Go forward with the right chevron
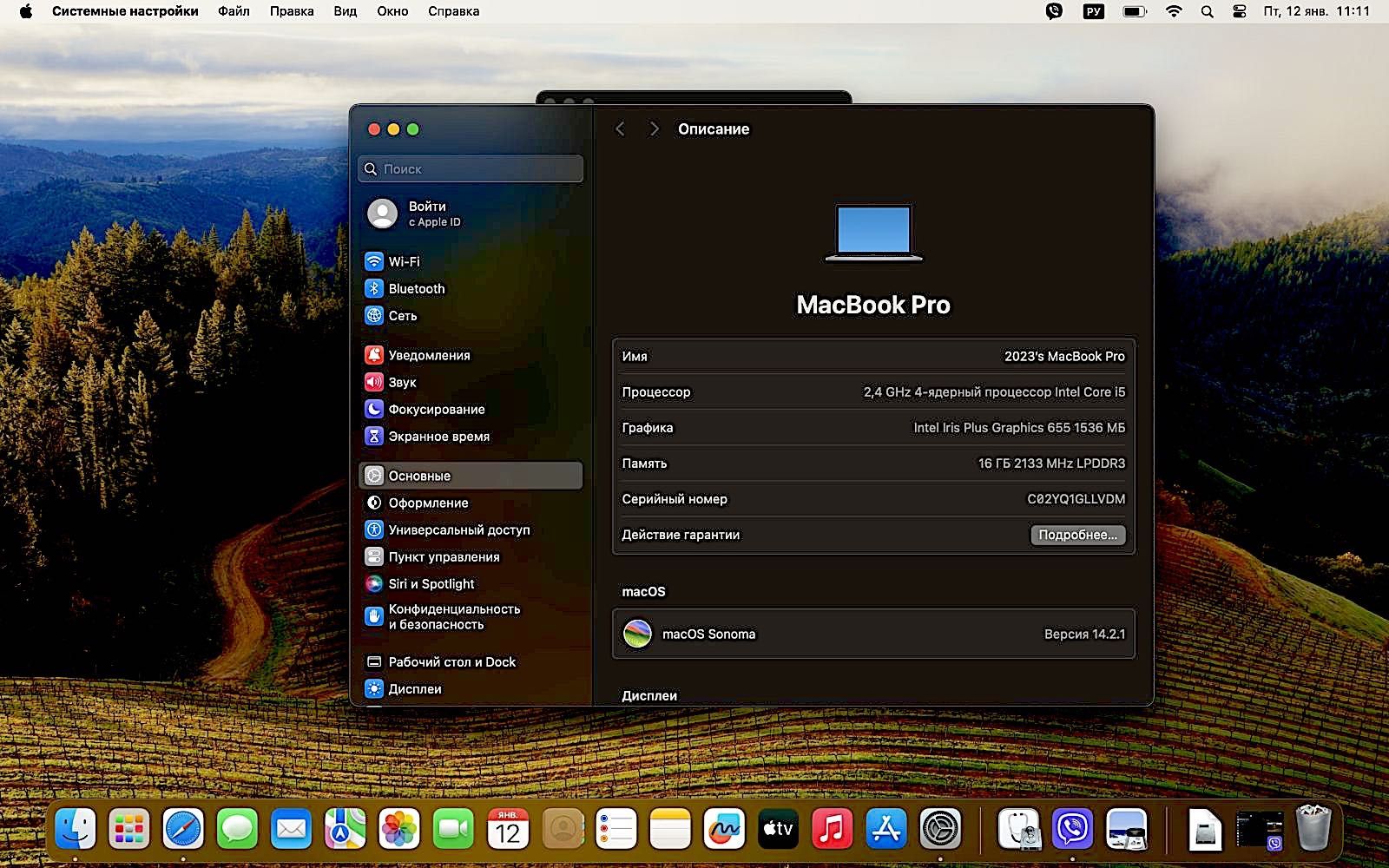 coord(654,128)
